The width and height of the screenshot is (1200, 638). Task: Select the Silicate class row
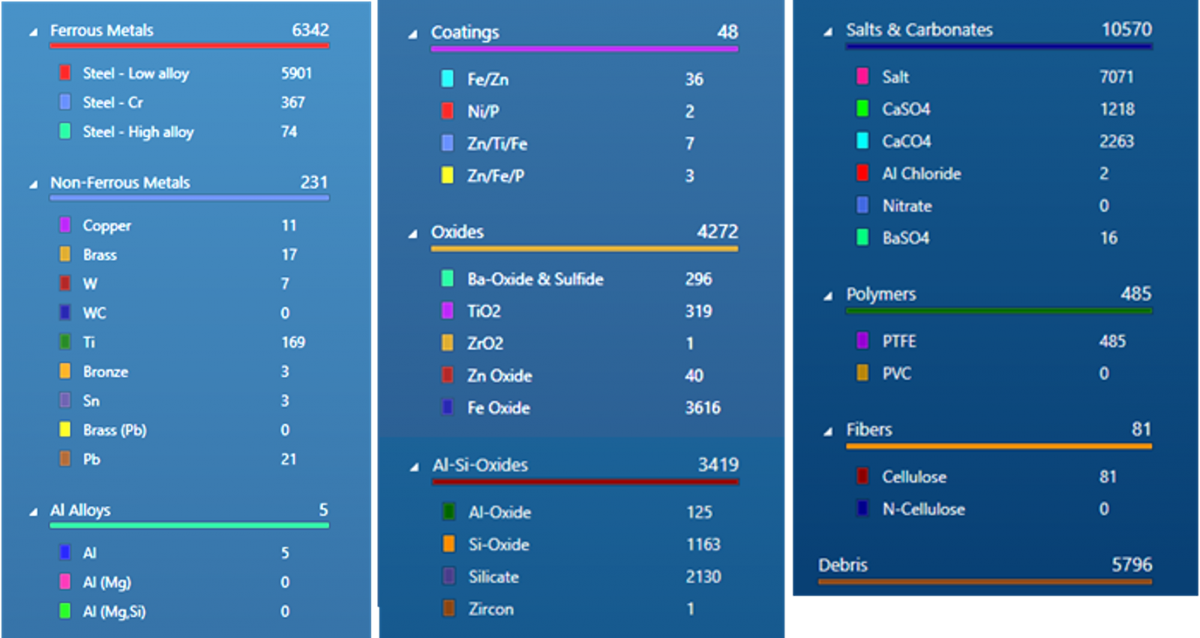(x=493, y=577)
